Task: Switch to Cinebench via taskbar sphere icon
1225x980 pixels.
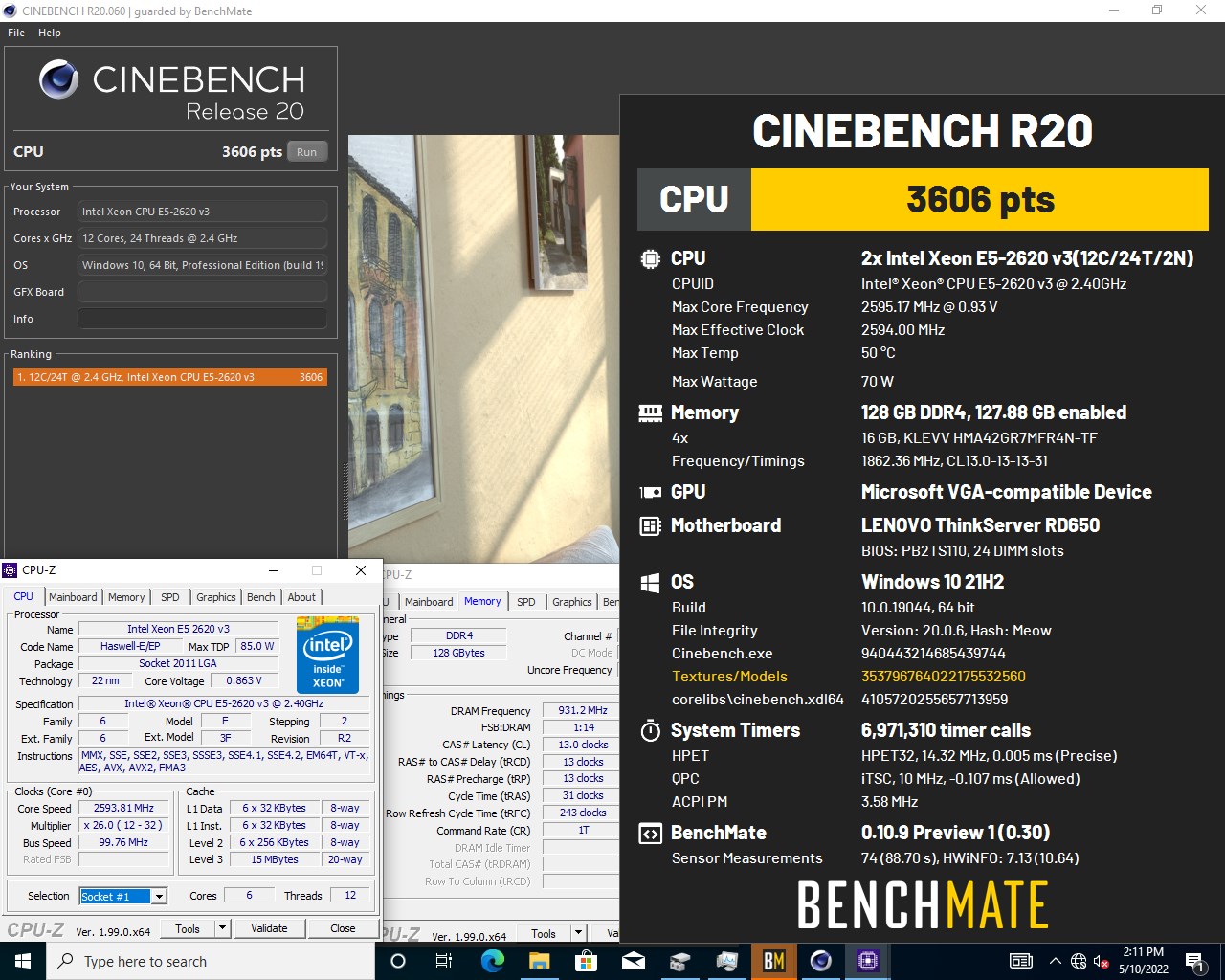Action: tap(821, 961)
